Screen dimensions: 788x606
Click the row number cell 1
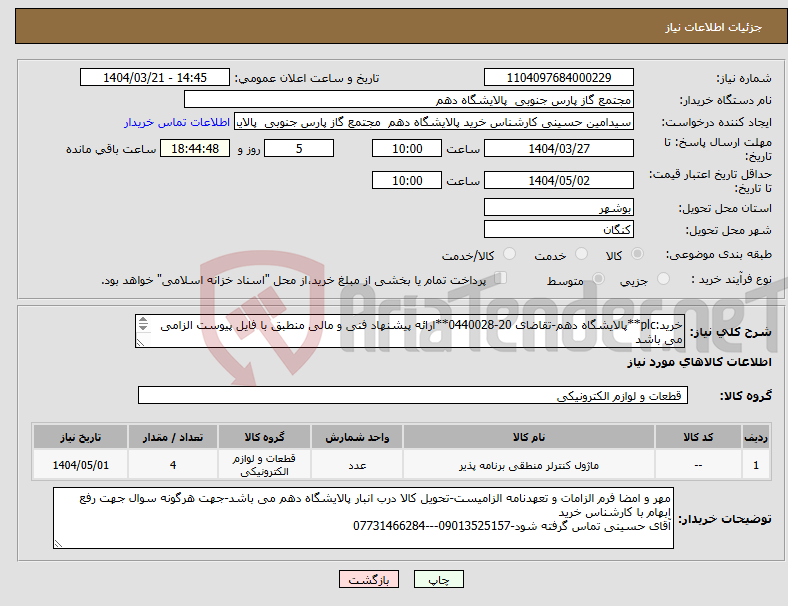tap(755, 465)
